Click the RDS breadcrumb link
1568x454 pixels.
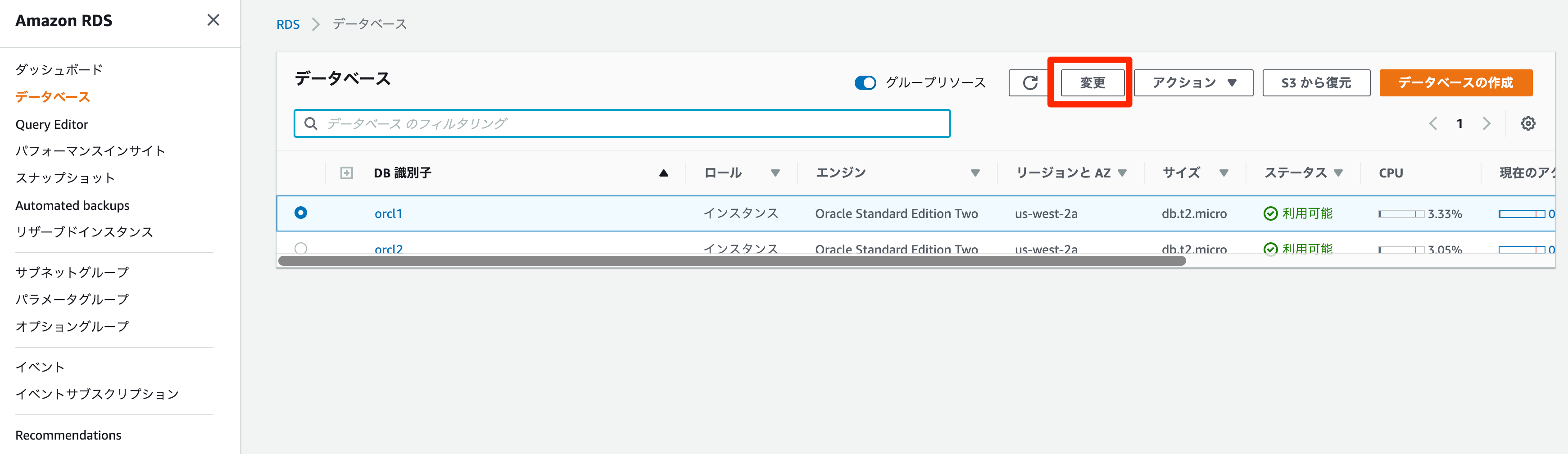click(x=288, y=24)
